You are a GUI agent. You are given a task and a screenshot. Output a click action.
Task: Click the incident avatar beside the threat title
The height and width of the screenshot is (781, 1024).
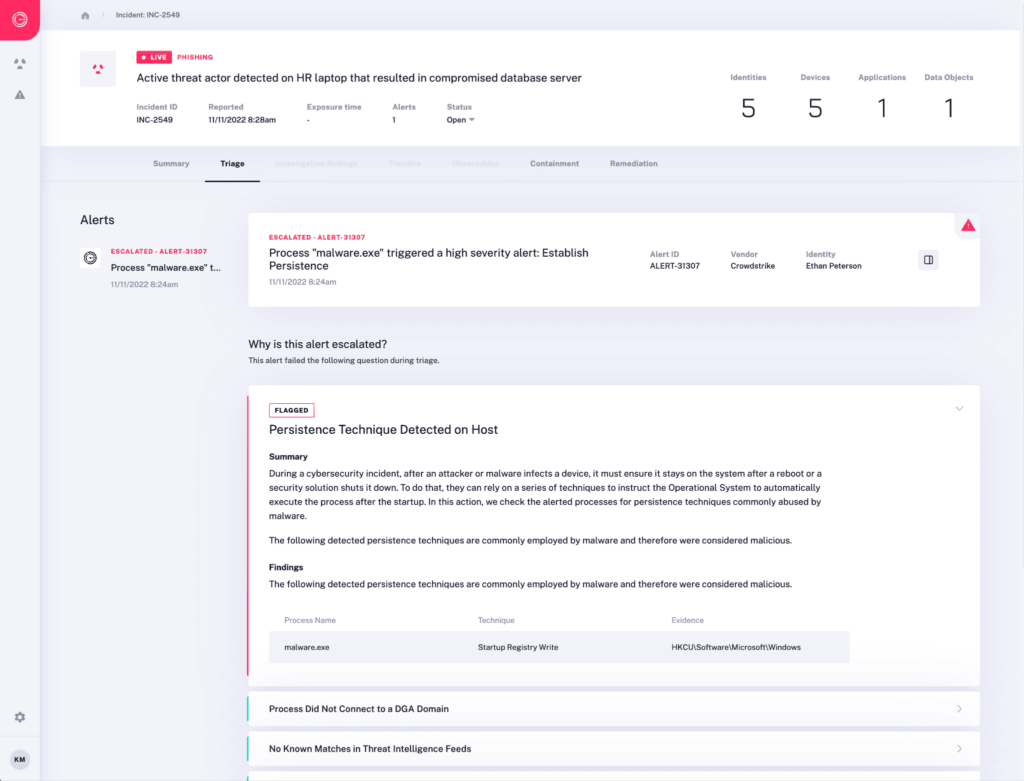(97, 69)
